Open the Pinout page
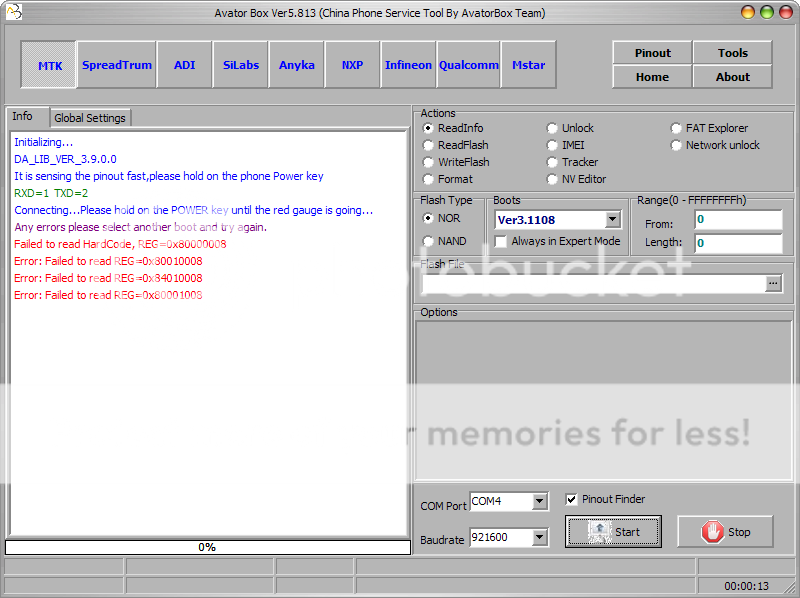The width and height of the screenshot is (800, 598). tap(653, 53)
